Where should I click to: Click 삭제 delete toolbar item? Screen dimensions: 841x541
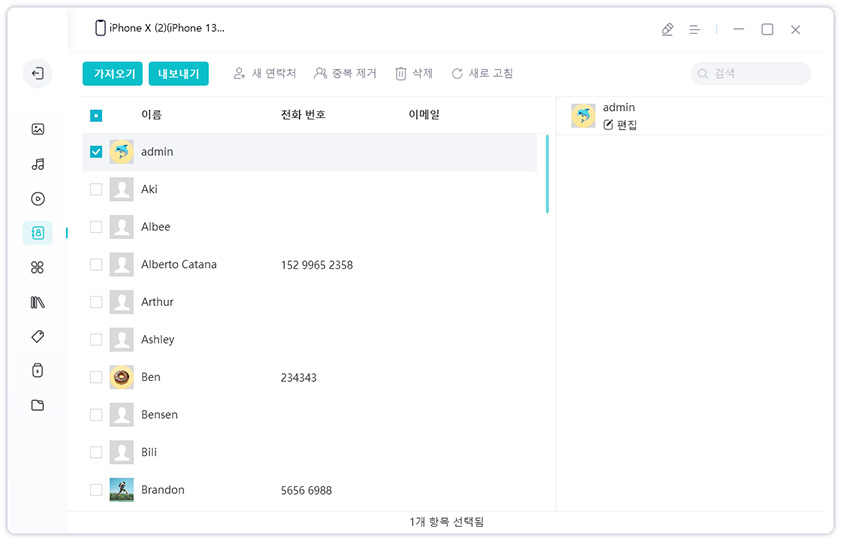click(x=414, y=73)
